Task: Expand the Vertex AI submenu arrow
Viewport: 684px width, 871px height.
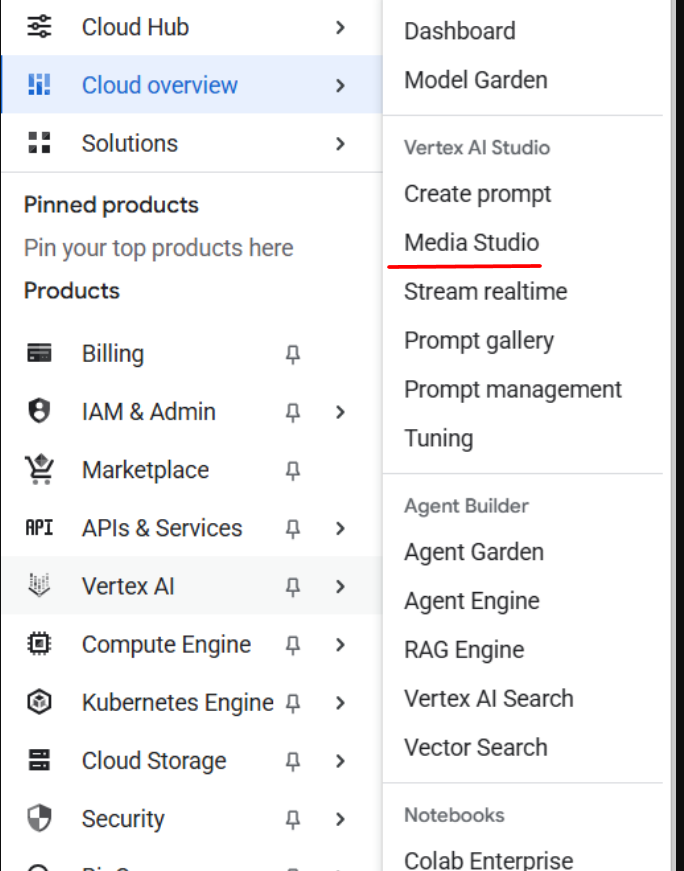Action: coord(341,587)
